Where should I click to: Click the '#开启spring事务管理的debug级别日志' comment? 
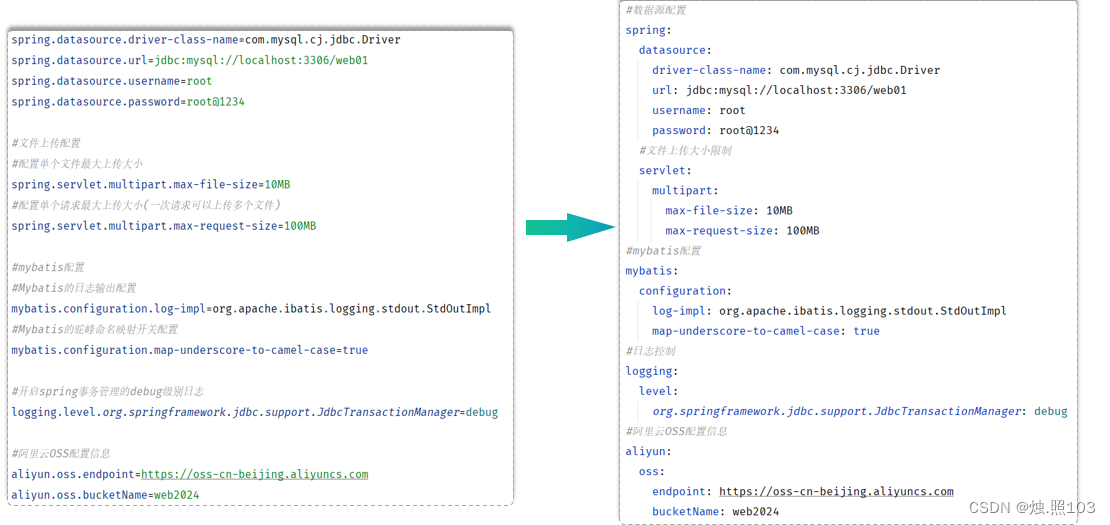pos(108,392)
